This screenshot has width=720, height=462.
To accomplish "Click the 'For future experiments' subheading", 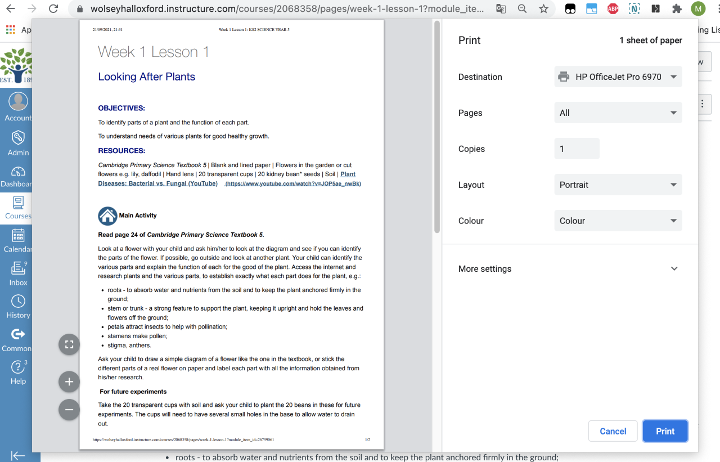I will pos(133,392).
